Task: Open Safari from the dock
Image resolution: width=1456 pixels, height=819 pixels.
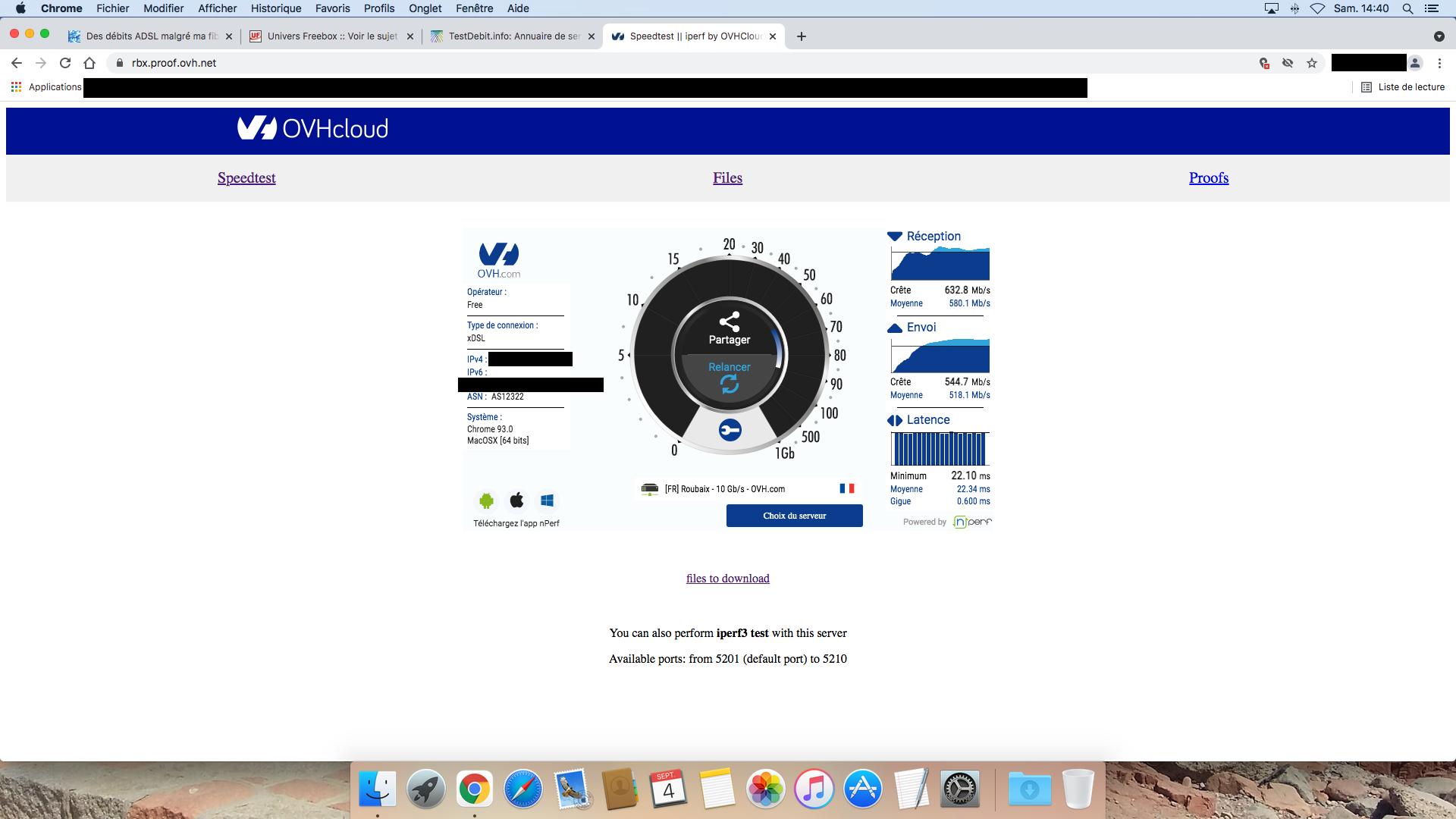Action: tap(522, 789)
